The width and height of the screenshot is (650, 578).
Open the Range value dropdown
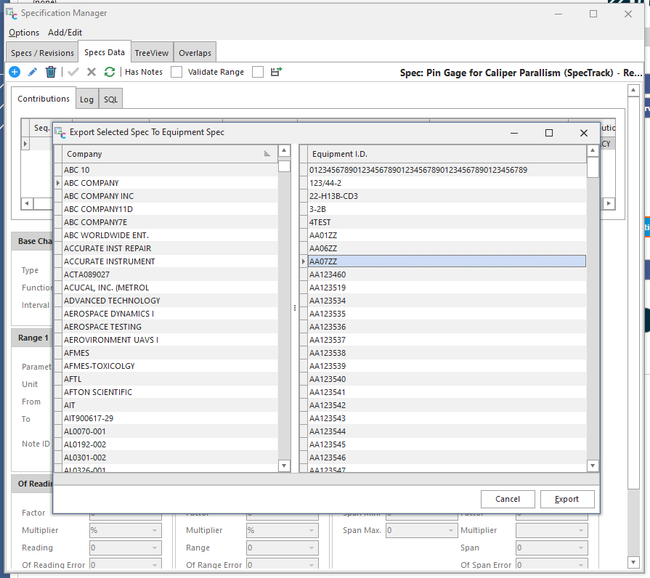(x=311, y=548)
